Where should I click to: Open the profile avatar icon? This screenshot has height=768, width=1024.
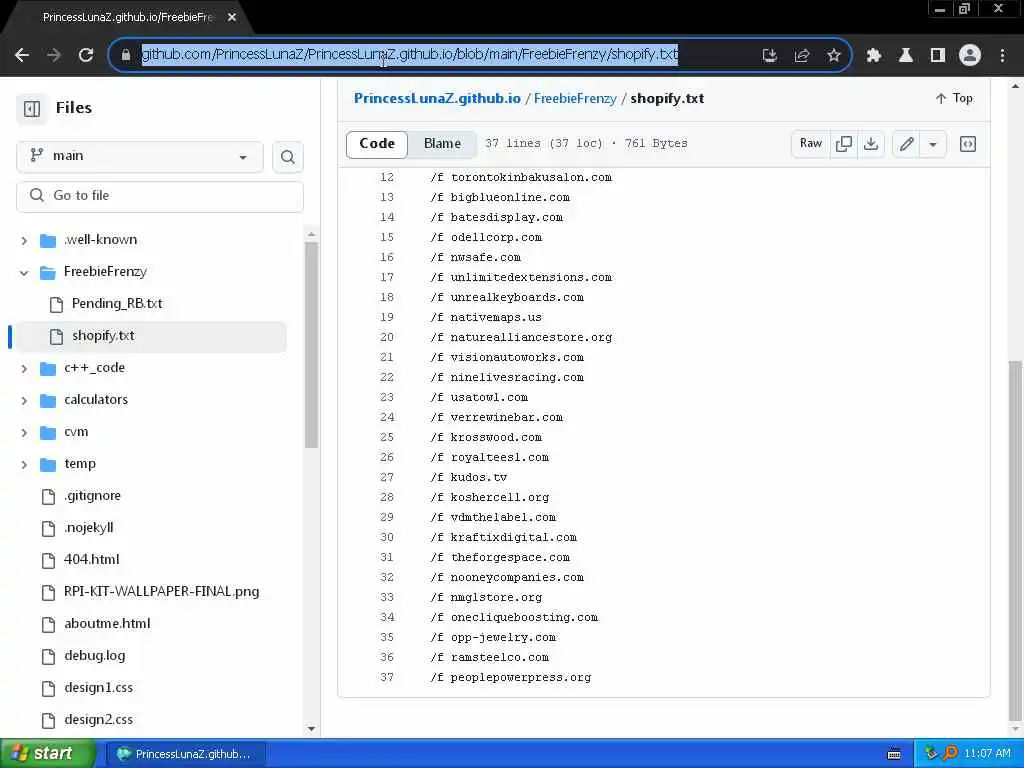[x=970, y=55]
